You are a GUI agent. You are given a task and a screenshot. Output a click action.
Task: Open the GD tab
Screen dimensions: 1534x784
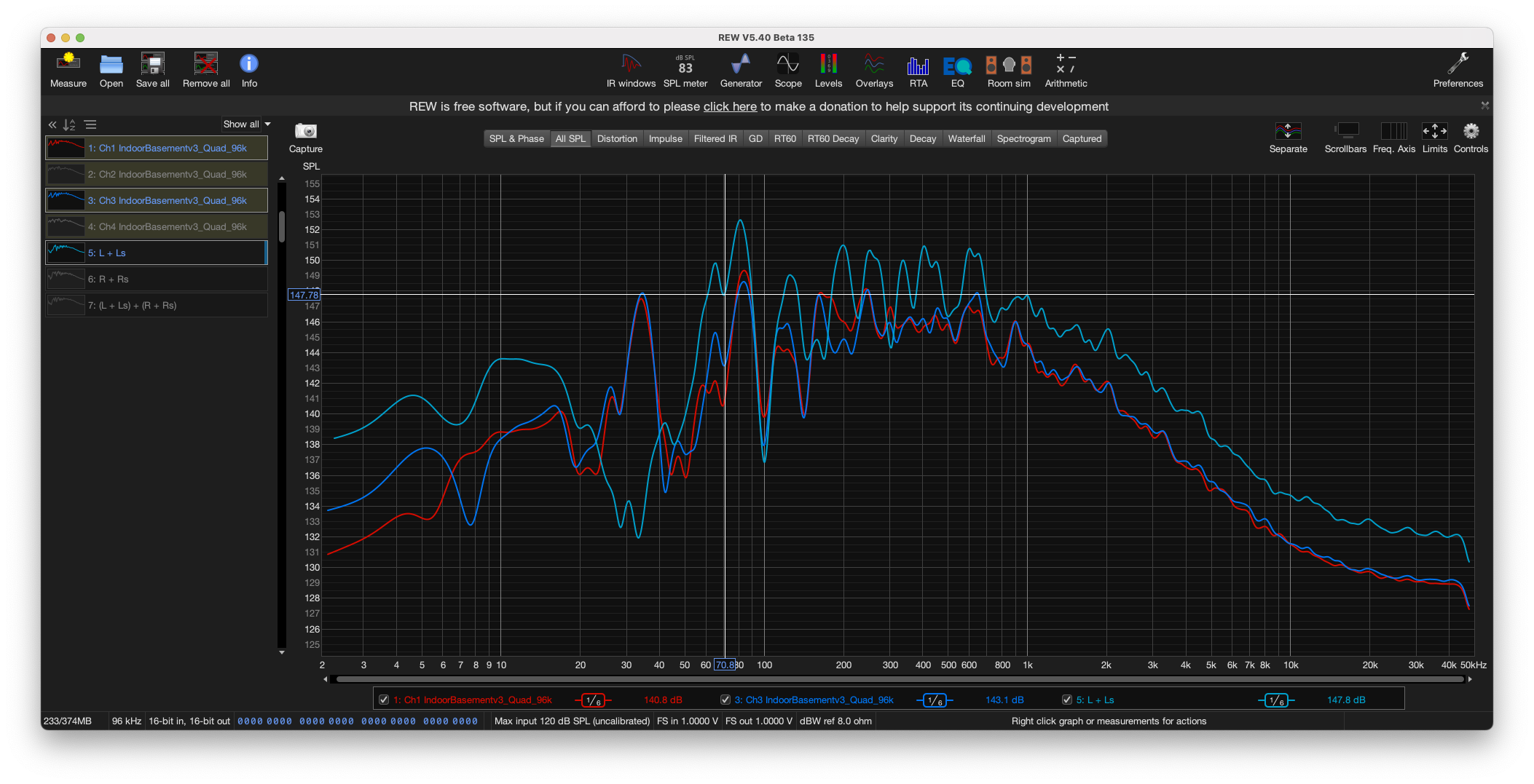(755, 138)
